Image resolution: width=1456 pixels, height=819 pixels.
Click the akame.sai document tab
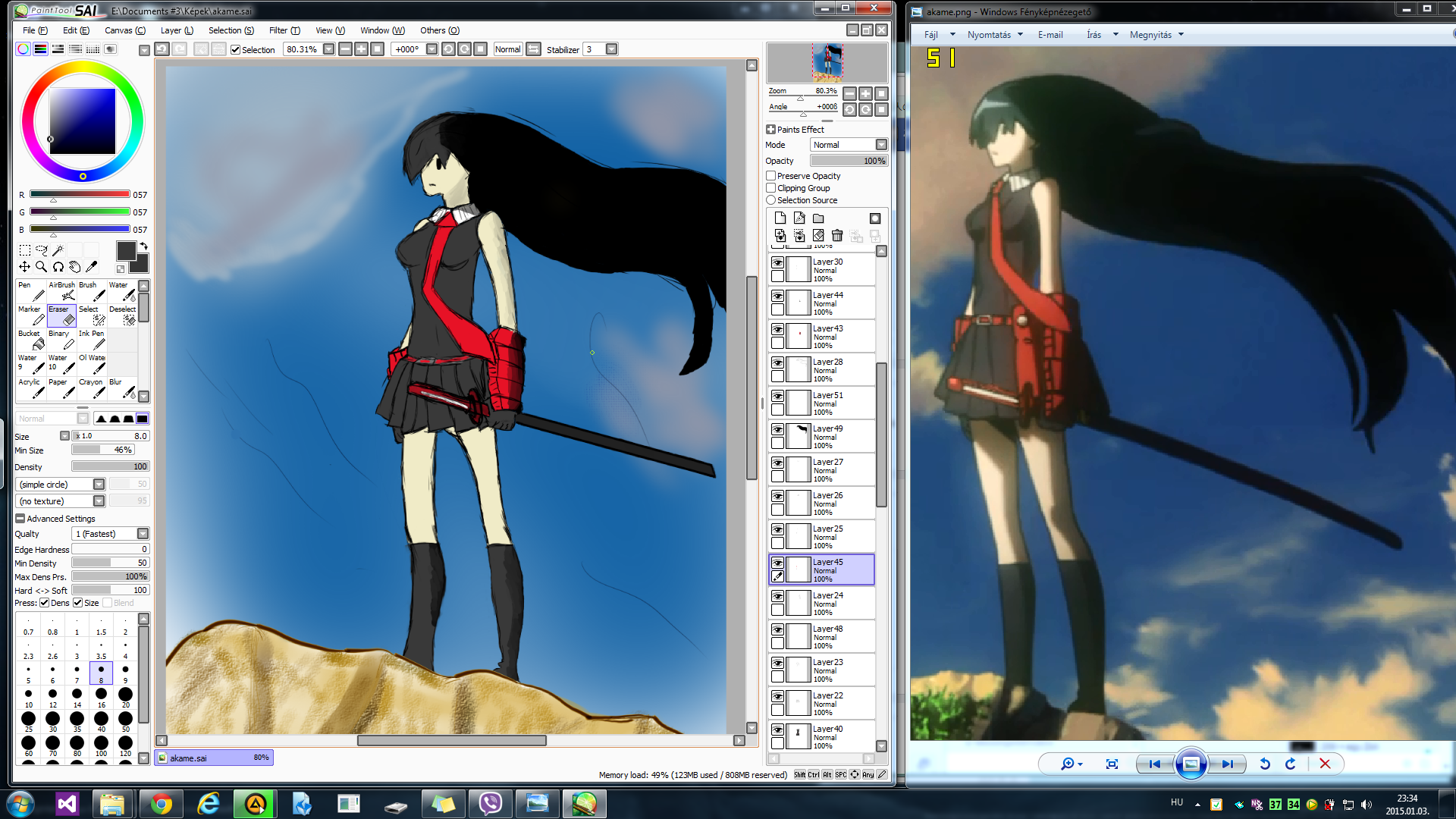(214, 758)
